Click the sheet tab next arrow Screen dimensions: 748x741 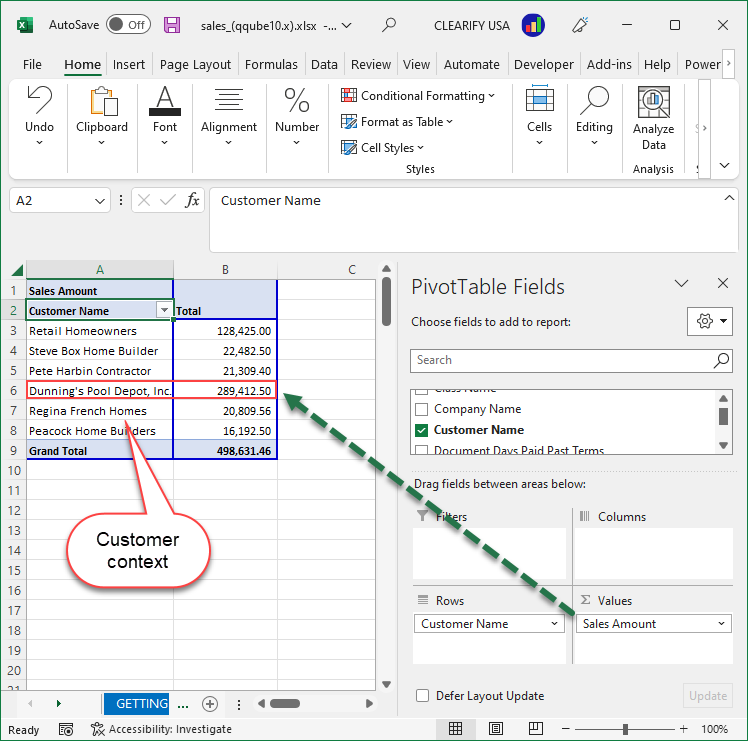click(x=59, y=704)
